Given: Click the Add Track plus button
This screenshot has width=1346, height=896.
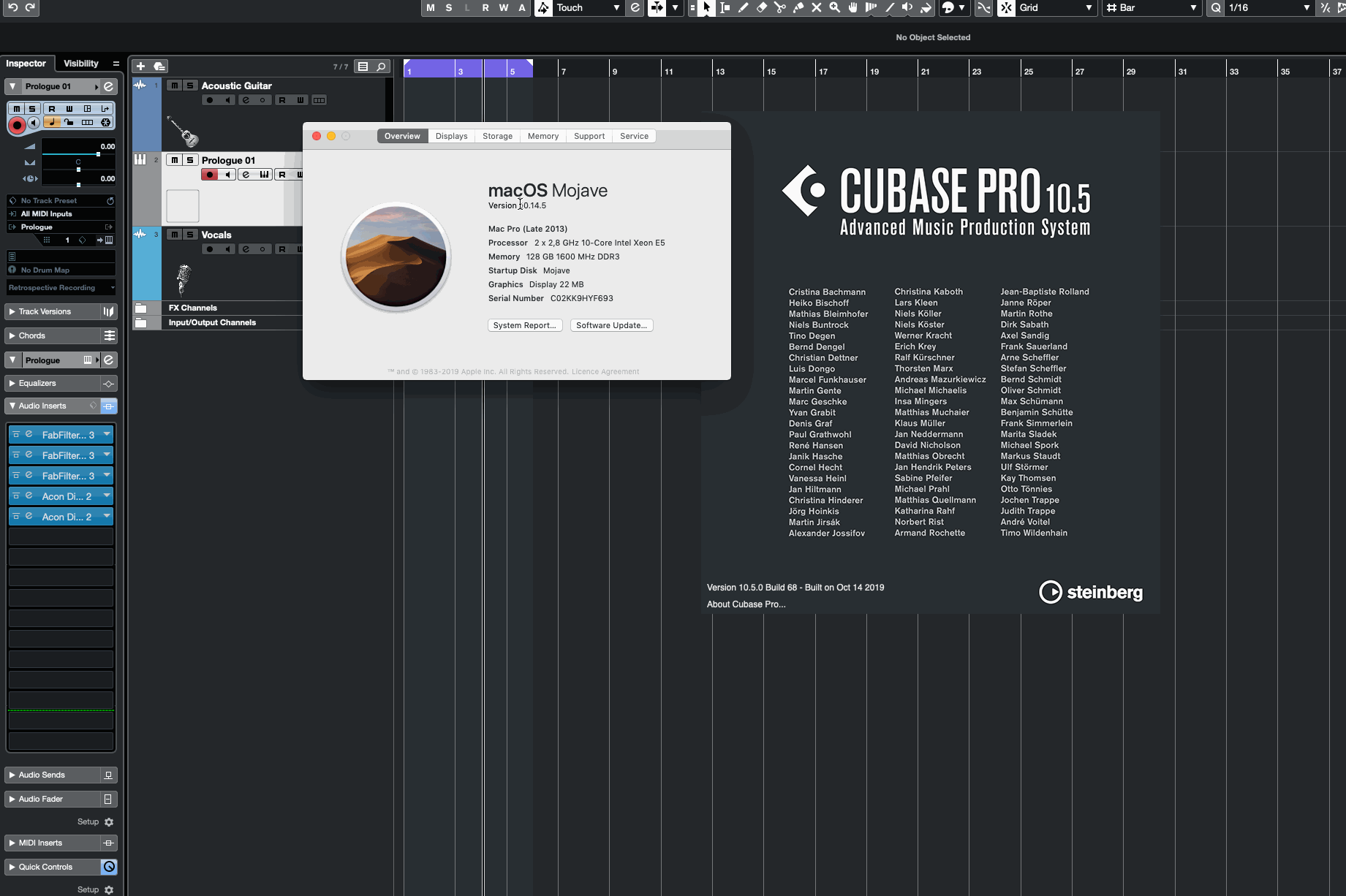Looking at the screenshot, I should pos(141,67).
